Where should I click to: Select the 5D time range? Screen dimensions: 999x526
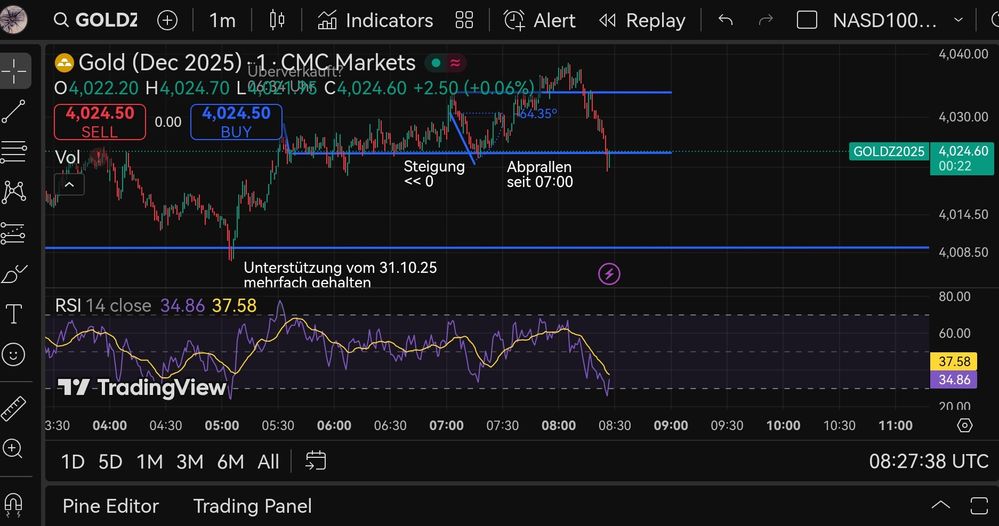pyautogui.click(x=110, y=462)
